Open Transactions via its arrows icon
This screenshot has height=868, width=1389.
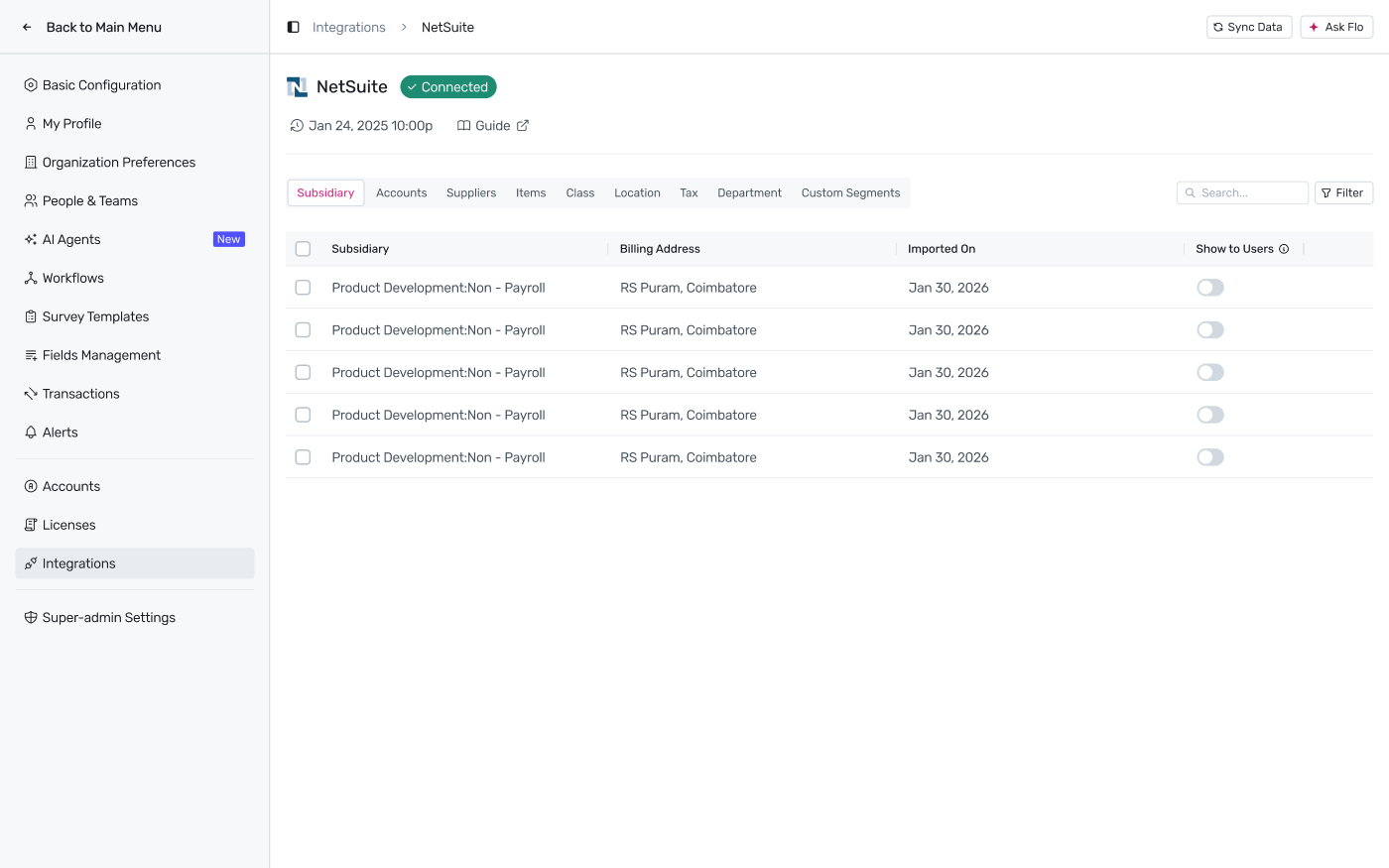pyautogui.click(x=31, y=394)
